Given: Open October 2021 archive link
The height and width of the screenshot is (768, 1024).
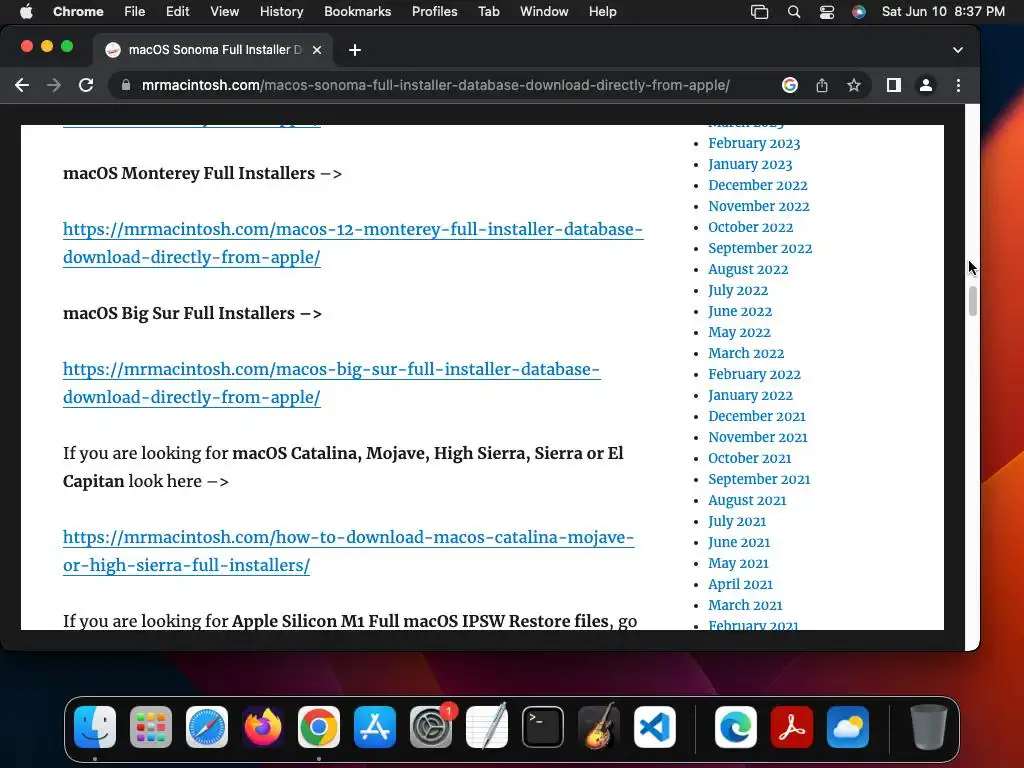Looking at the screenshot, I should pyautogui.click(x=750, y=458).
